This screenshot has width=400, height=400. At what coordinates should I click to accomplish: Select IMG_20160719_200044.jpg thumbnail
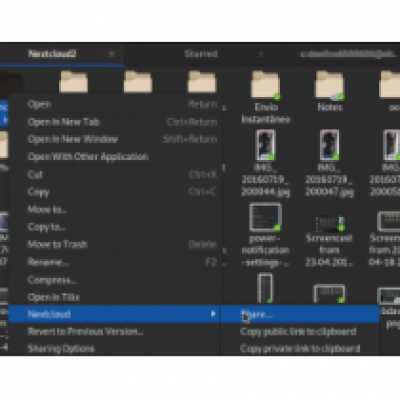tap(266, 145)
